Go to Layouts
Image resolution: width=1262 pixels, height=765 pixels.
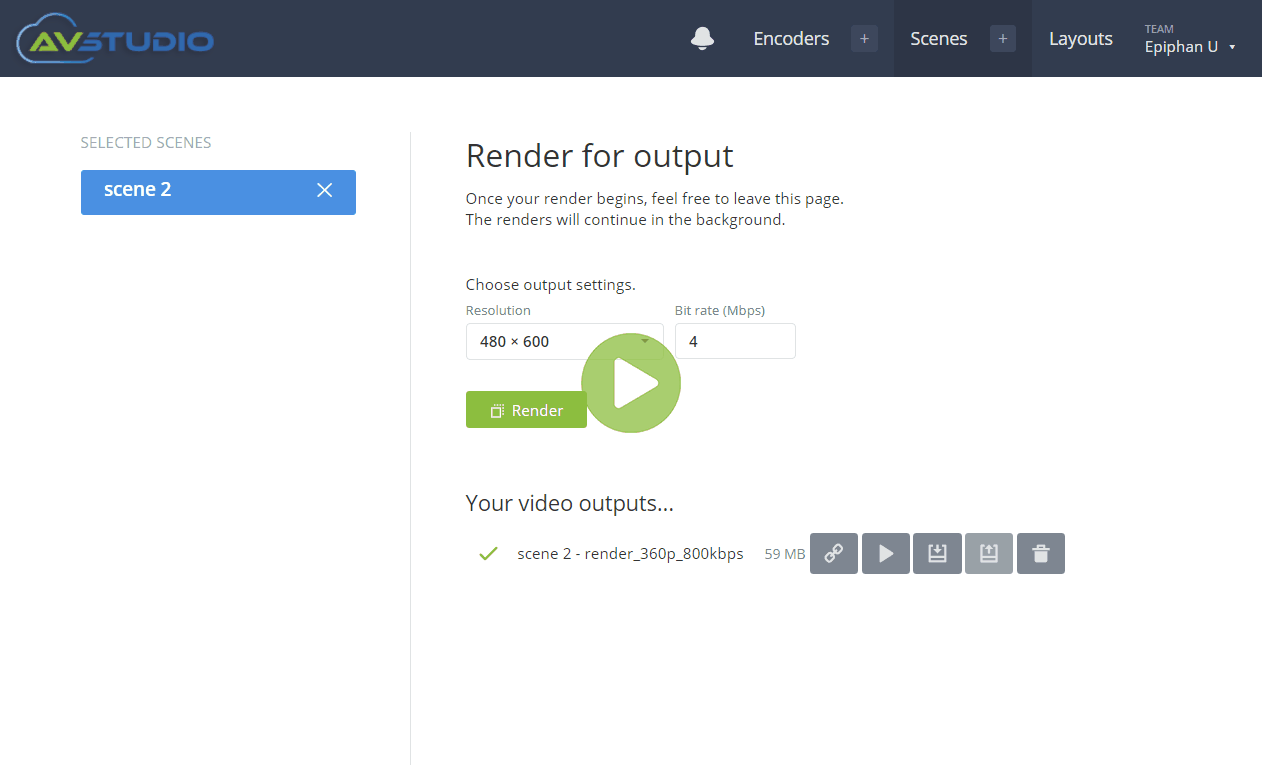(1081, 38)
